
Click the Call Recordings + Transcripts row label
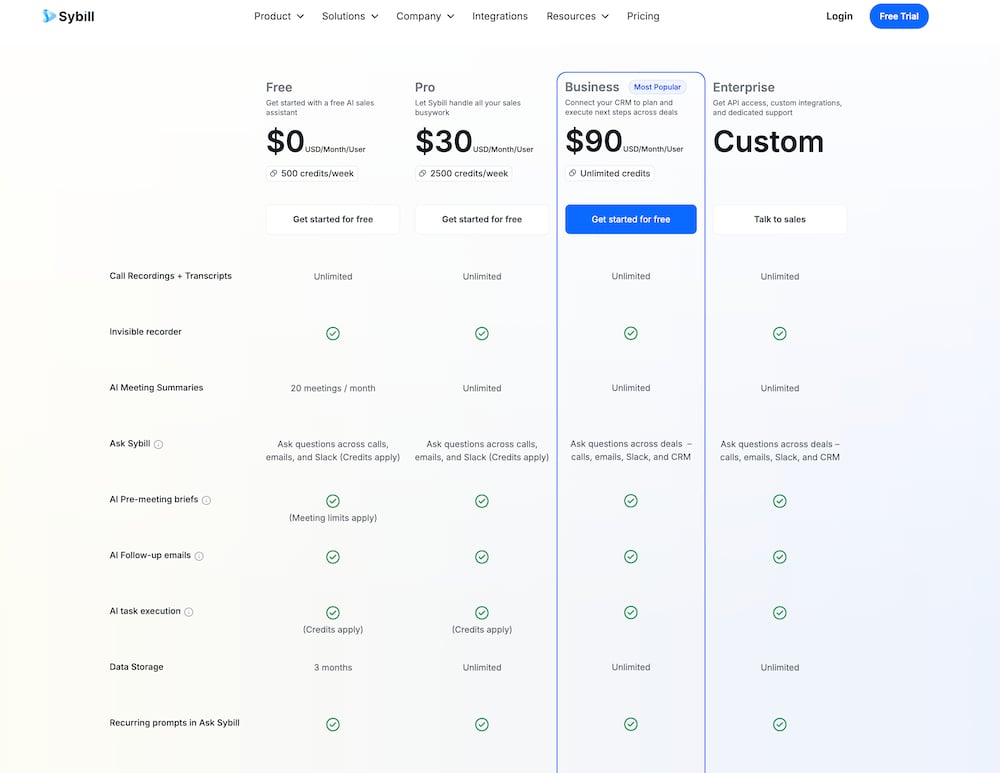point(170,276)
